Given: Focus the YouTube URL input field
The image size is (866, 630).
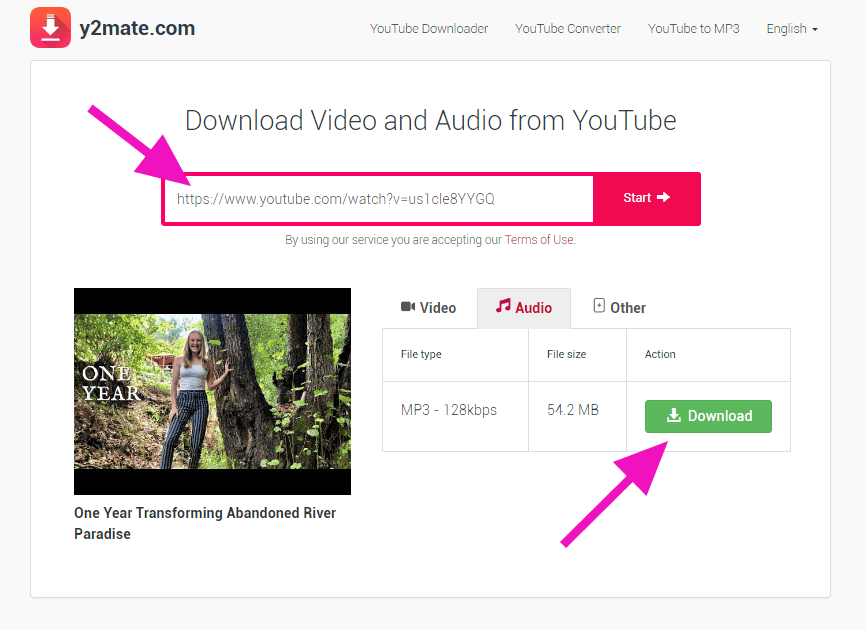Looking at the screenshot, I should pos(379,199).
